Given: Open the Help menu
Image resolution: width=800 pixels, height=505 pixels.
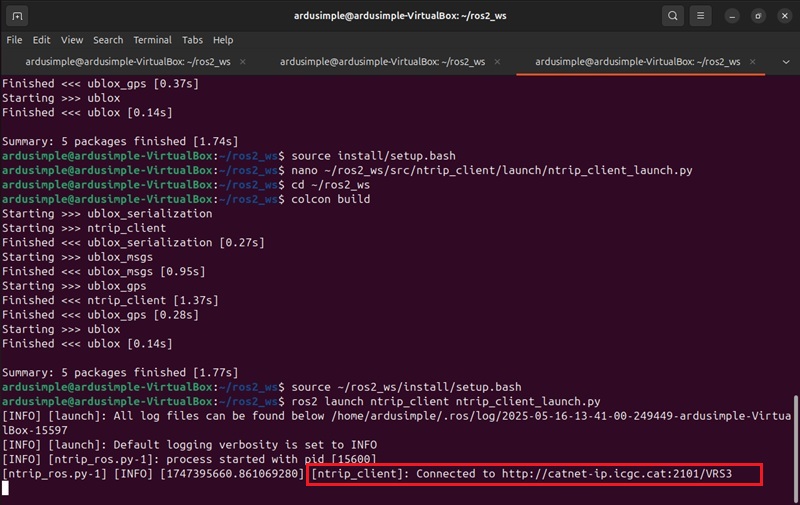Looking at the screenshot, I should (x=223, y=40).
